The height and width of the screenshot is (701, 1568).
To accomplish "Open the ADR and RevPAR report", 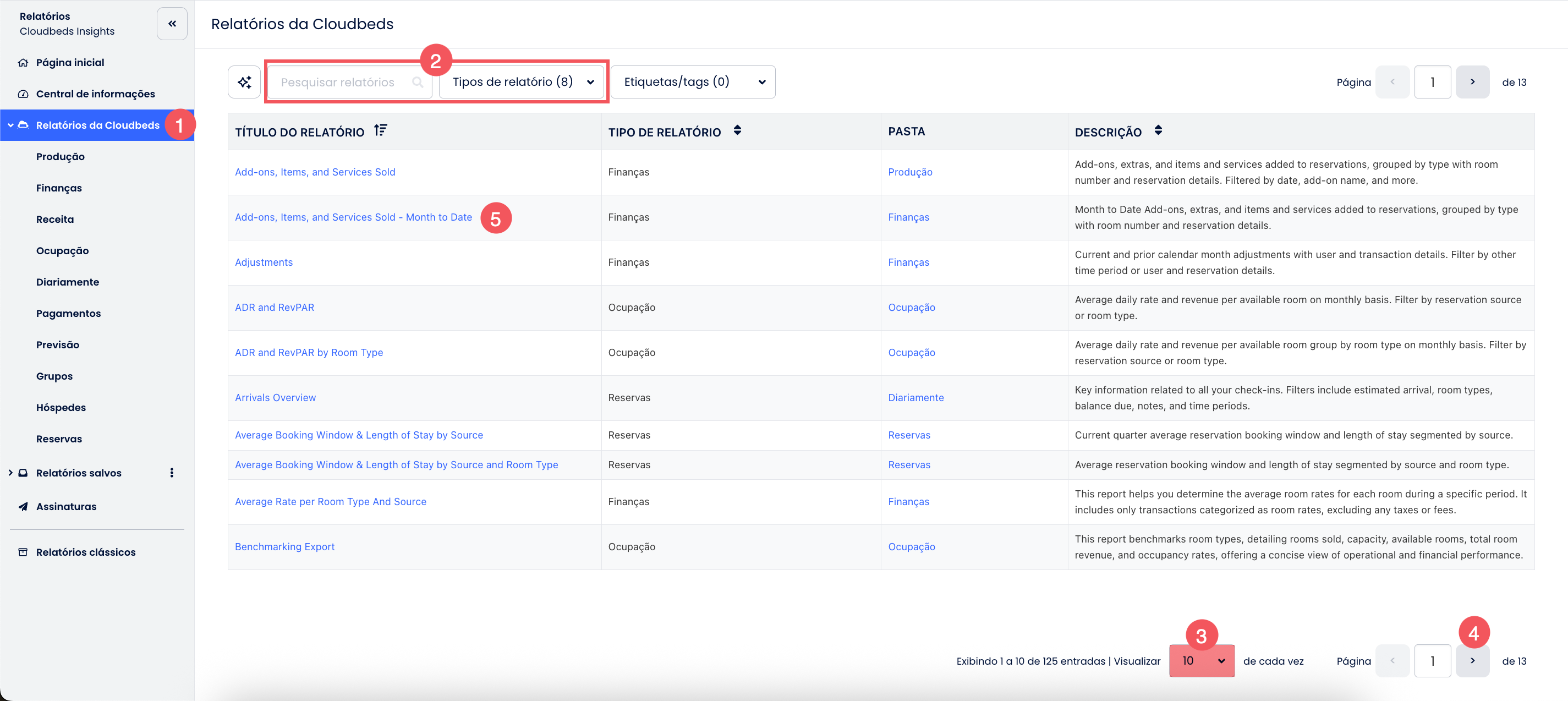I will tap(275, 307).
